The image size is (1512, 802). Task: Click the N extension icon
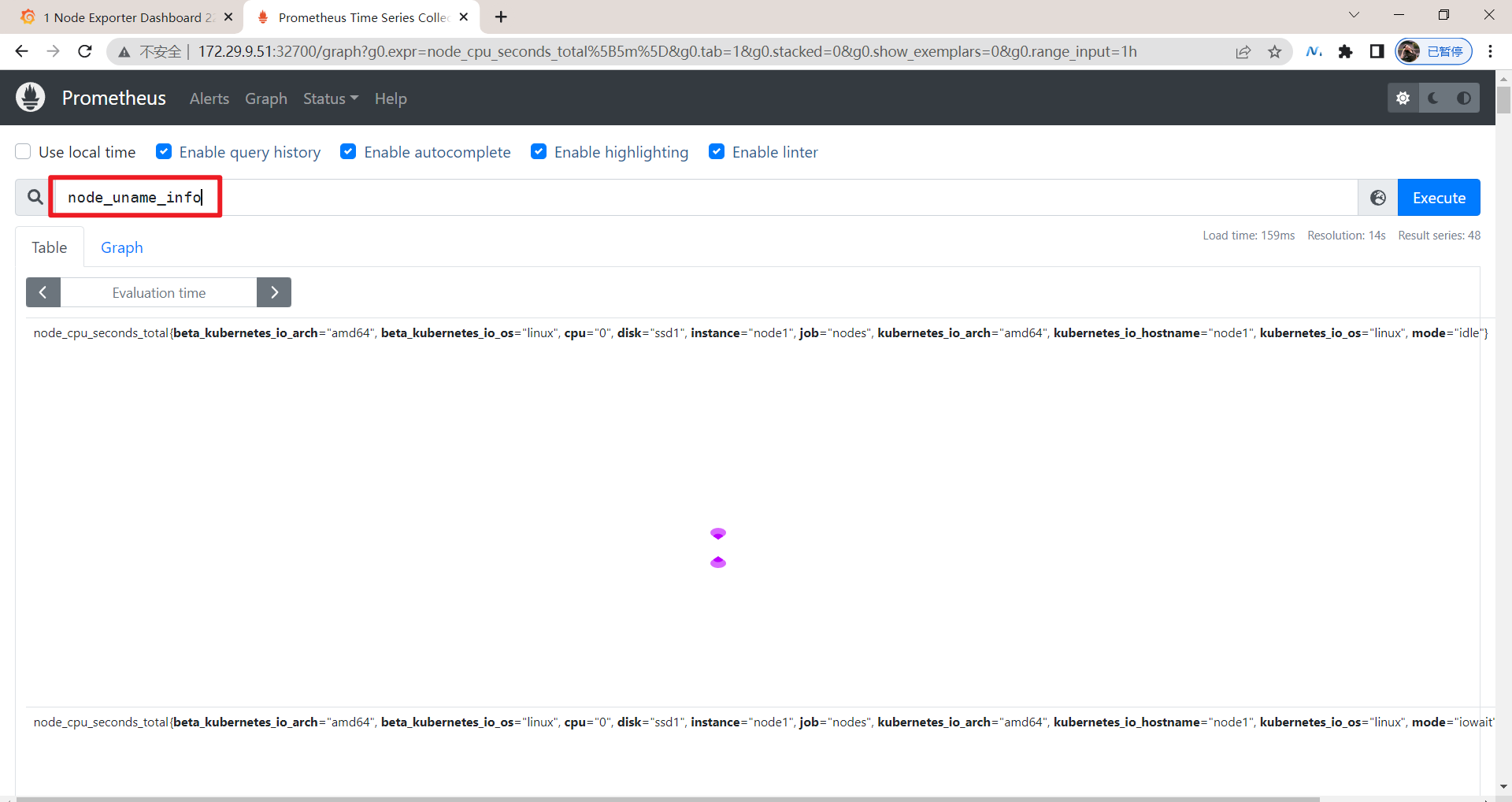click(1314, 52)
